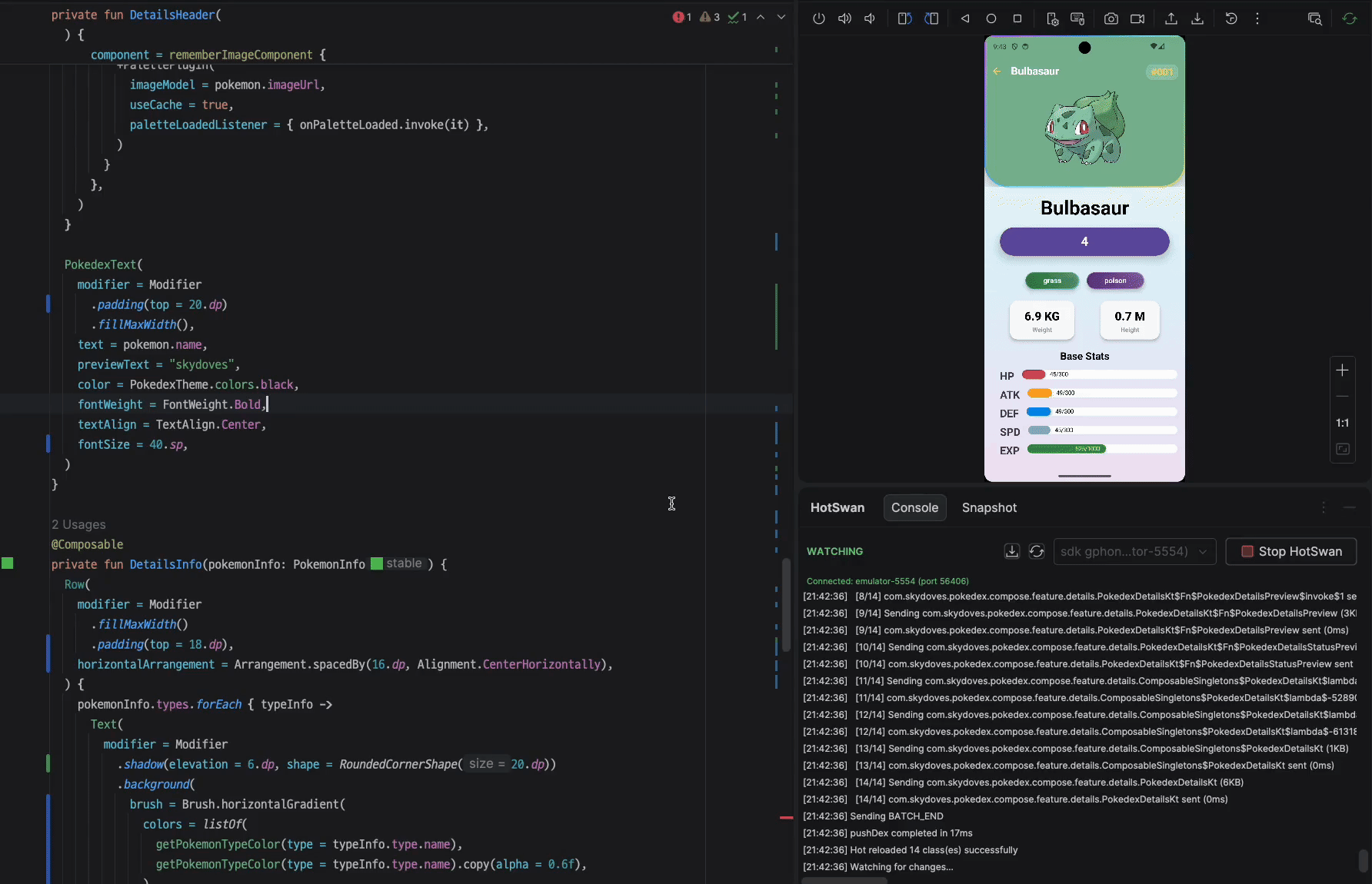Tap the Bulbasaur image in emulator
This screenshot has width=1372, height=884.
coord(1085,128)
